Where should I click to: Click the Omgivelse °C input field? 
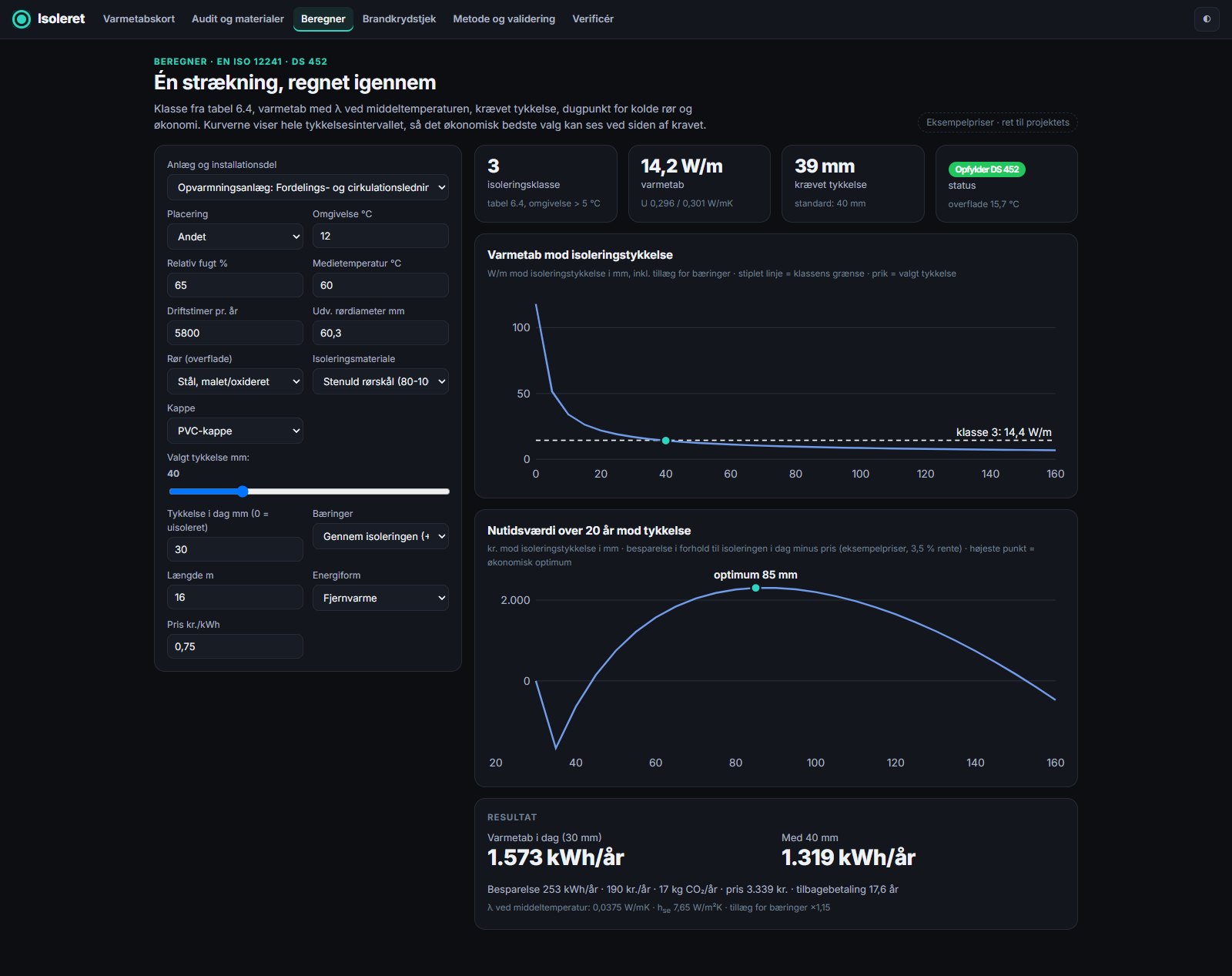pyautogui.click(x=380, y=236)
